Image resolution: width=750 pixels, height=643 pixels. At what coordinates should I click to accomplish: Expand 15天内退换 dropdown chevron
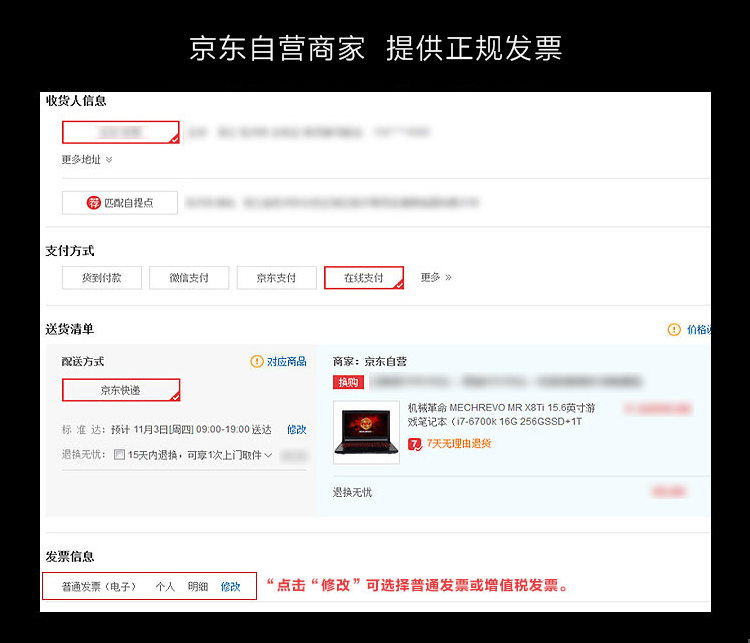coord(268,455)
